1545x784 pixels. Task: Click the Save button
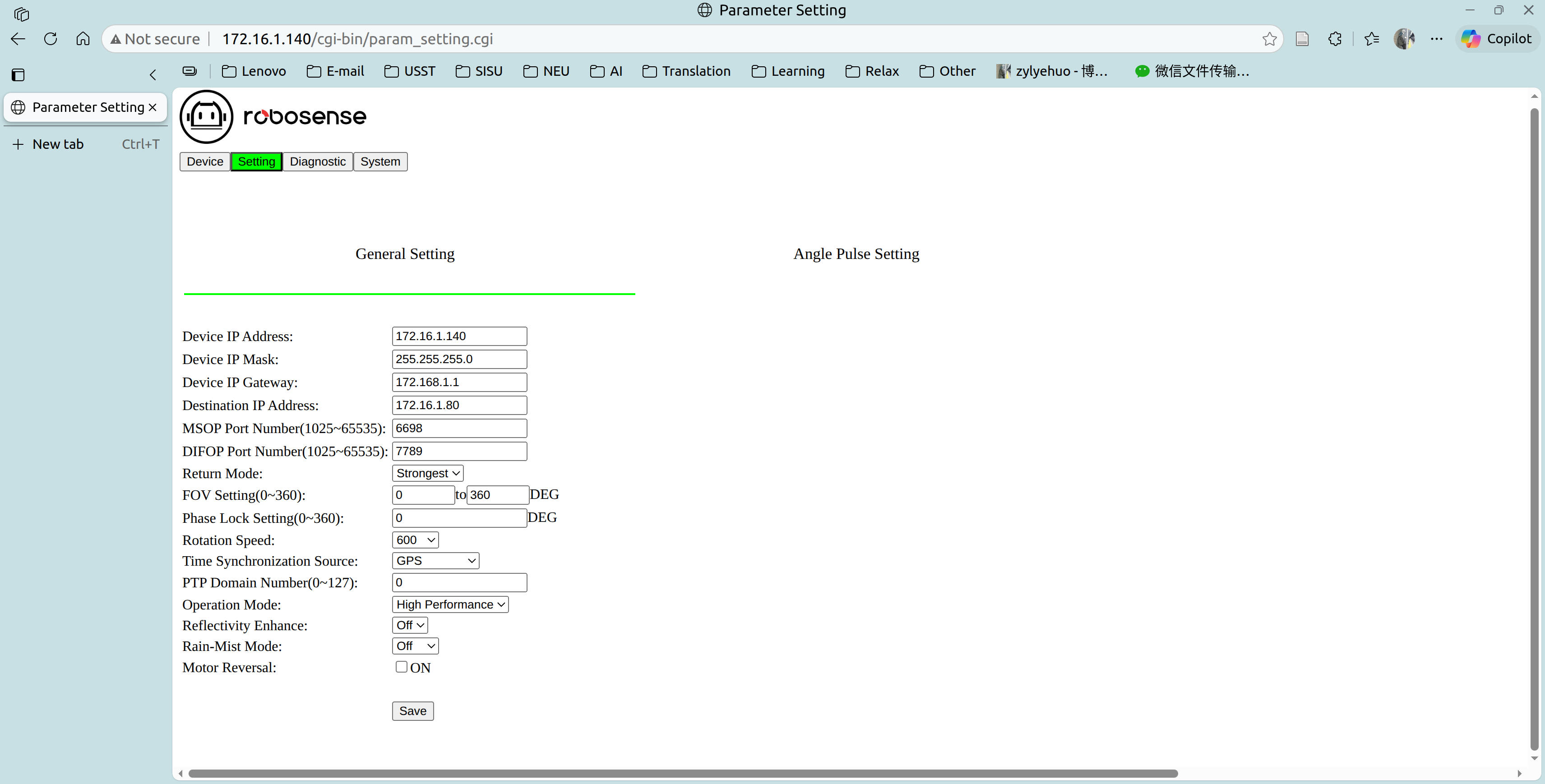tap(412, 711)
